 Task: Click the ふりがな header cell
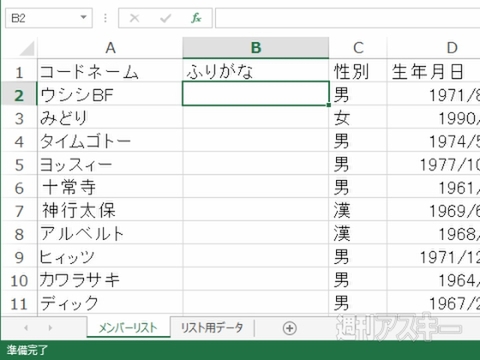click(x=256, y=71)
